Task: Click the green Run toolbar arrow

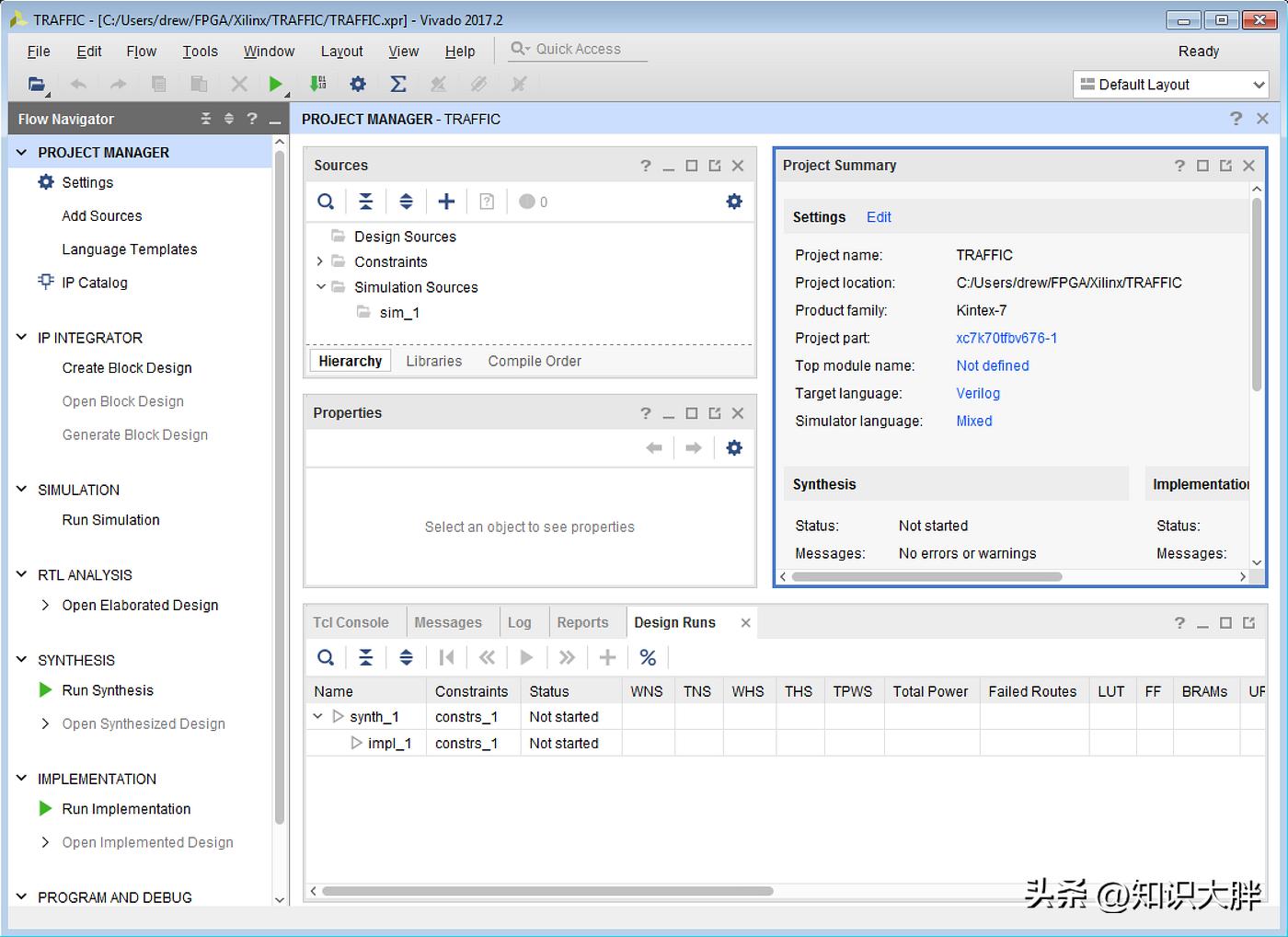Action: pos(275,84)
